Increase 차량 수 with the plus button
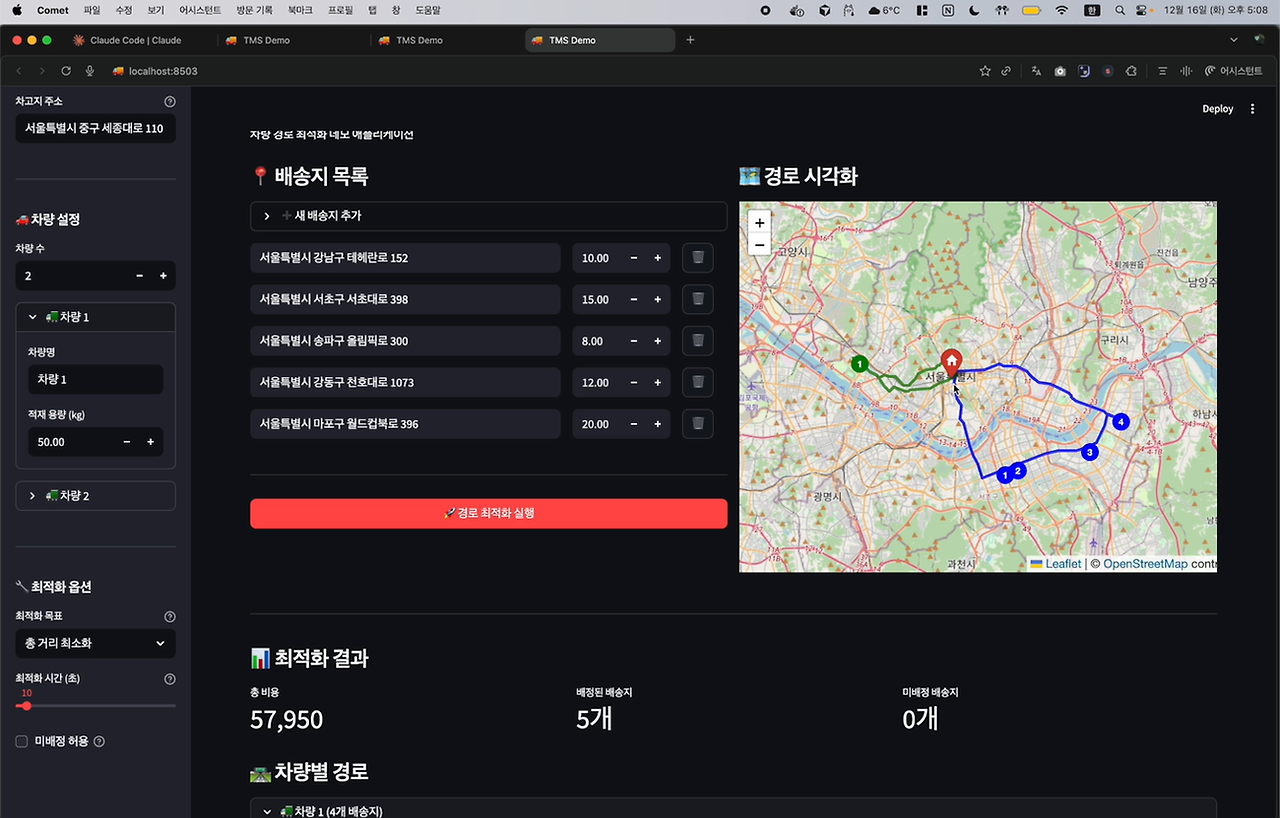 pos(163,276)
